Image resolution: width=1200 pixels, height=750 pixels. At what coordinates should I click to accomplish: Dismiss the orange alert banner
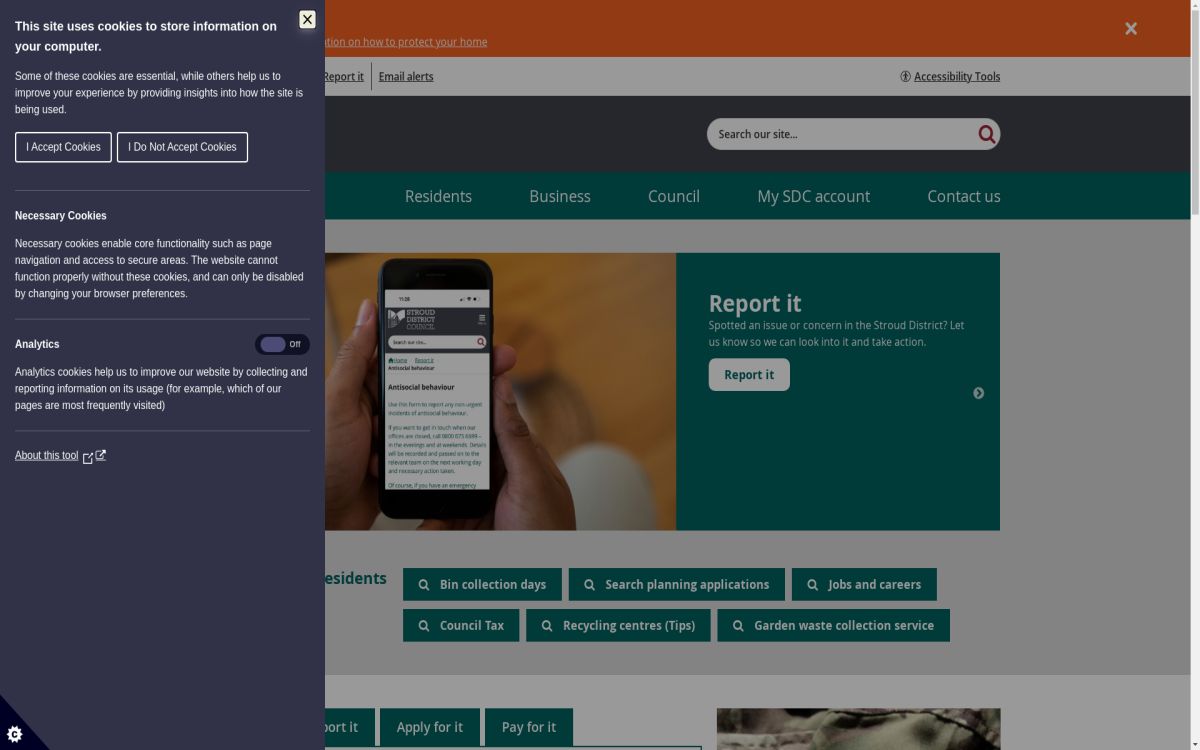1130,29
